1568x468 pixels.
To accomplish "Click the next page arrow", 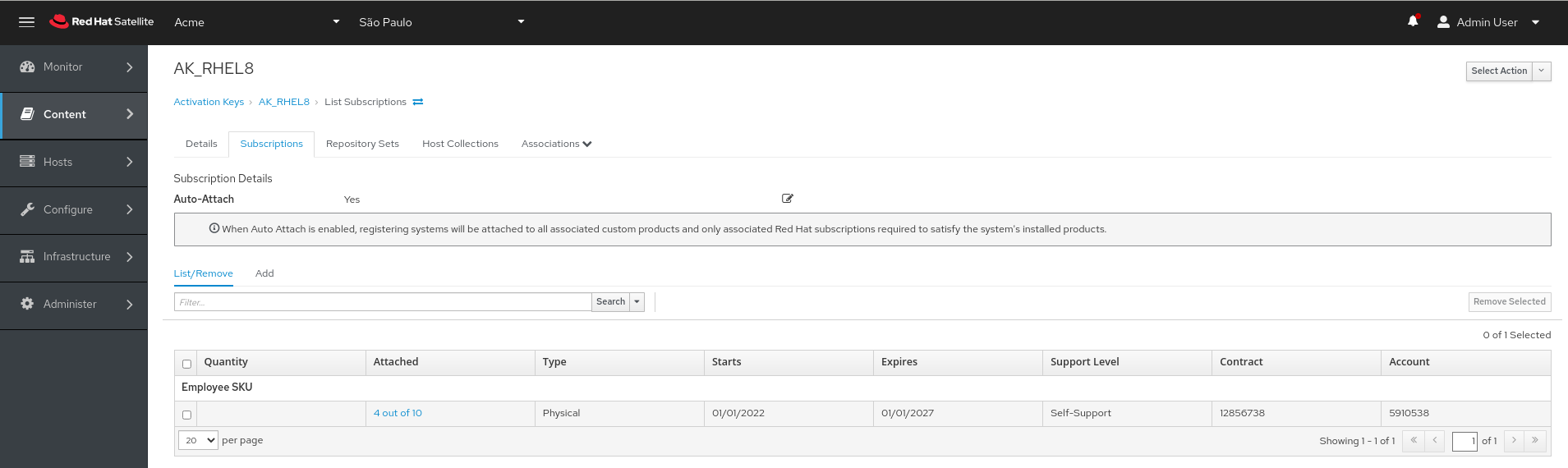I will click(1514, 441).
